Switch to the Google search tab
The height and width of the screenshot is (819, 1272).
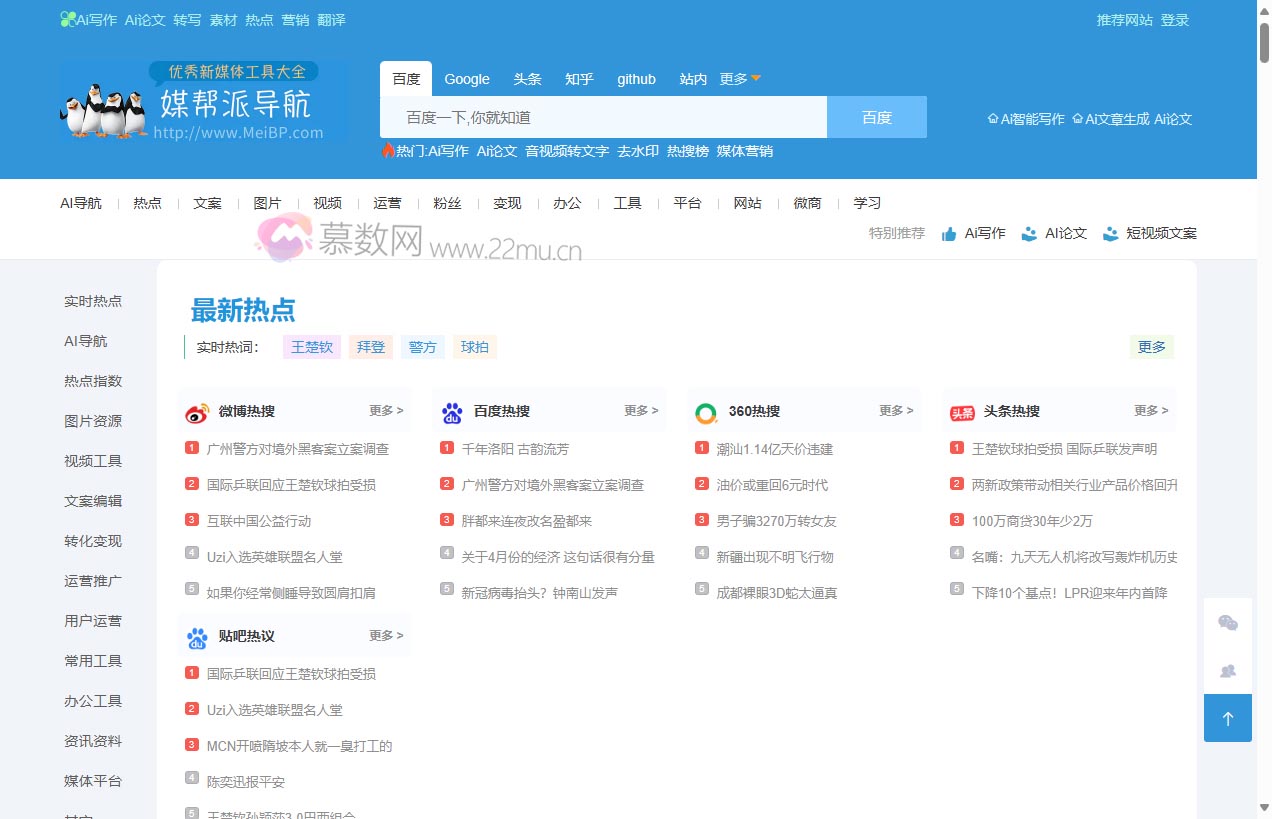pos(466,78)
